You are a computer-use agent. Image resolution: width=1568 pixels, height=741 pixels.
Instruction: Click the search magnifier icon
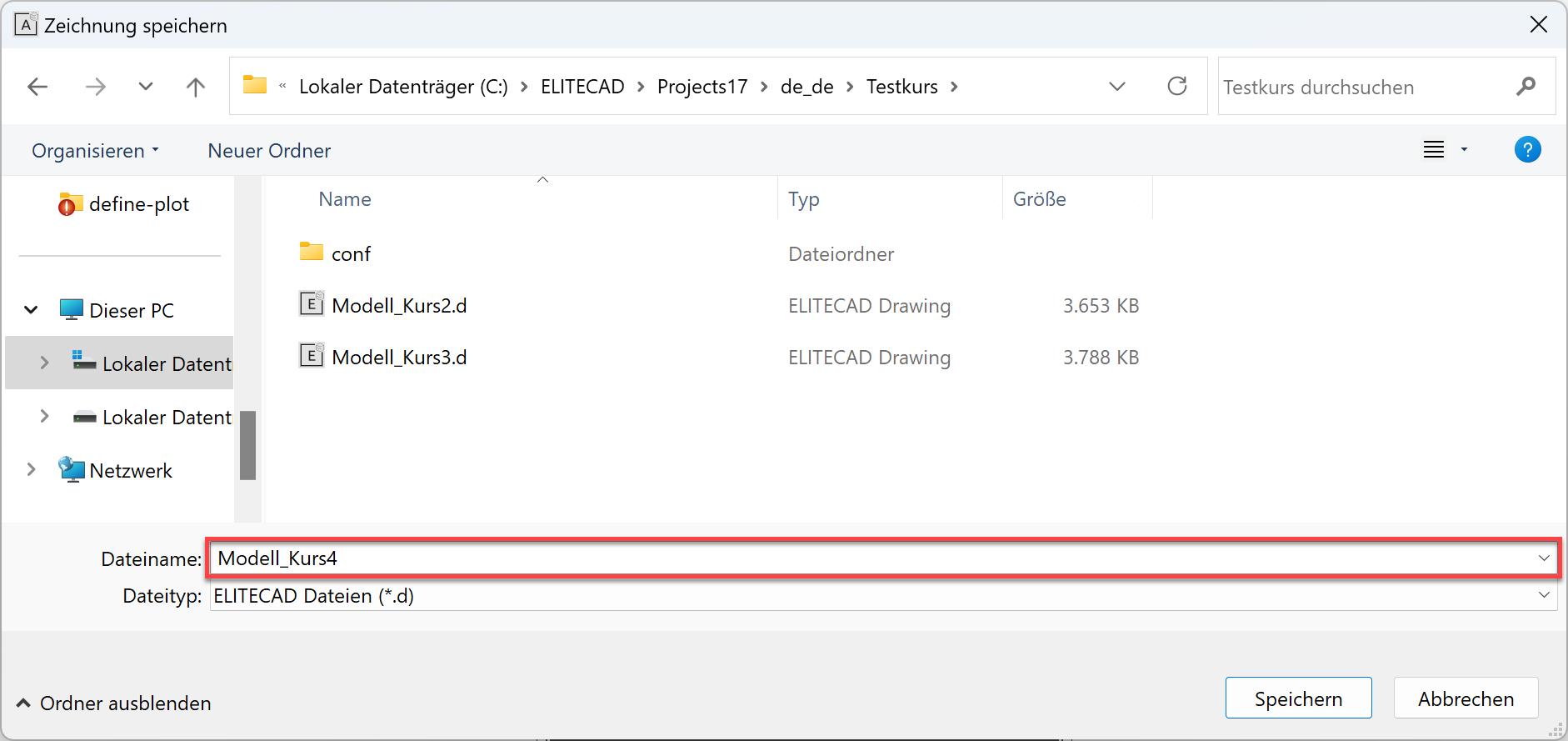pyautogui.click(x=1526, y=87)
